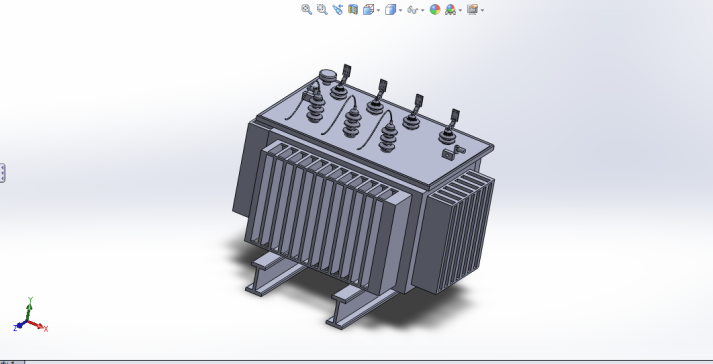
Task: Expand the View Orientation dropdown arrow
Action: tap(378, 10)
